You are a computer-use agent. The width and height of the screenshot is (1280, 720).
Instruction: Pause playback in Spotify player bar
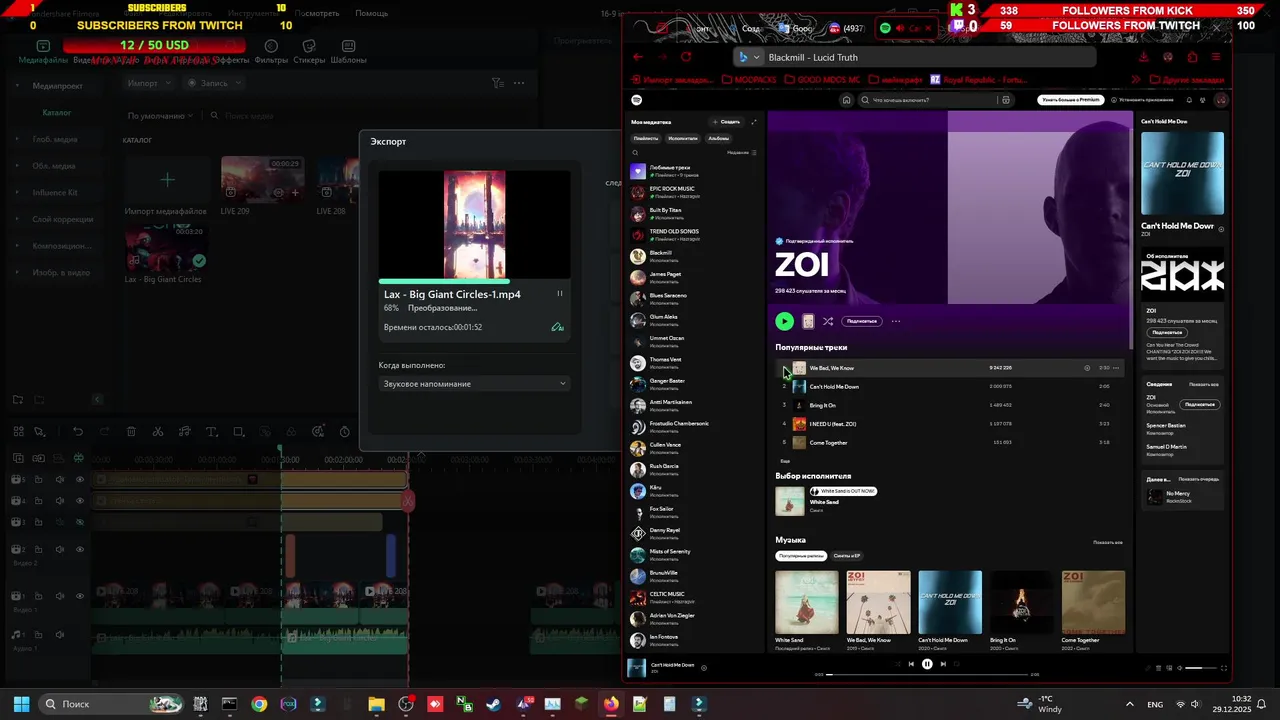click(927, 664)
